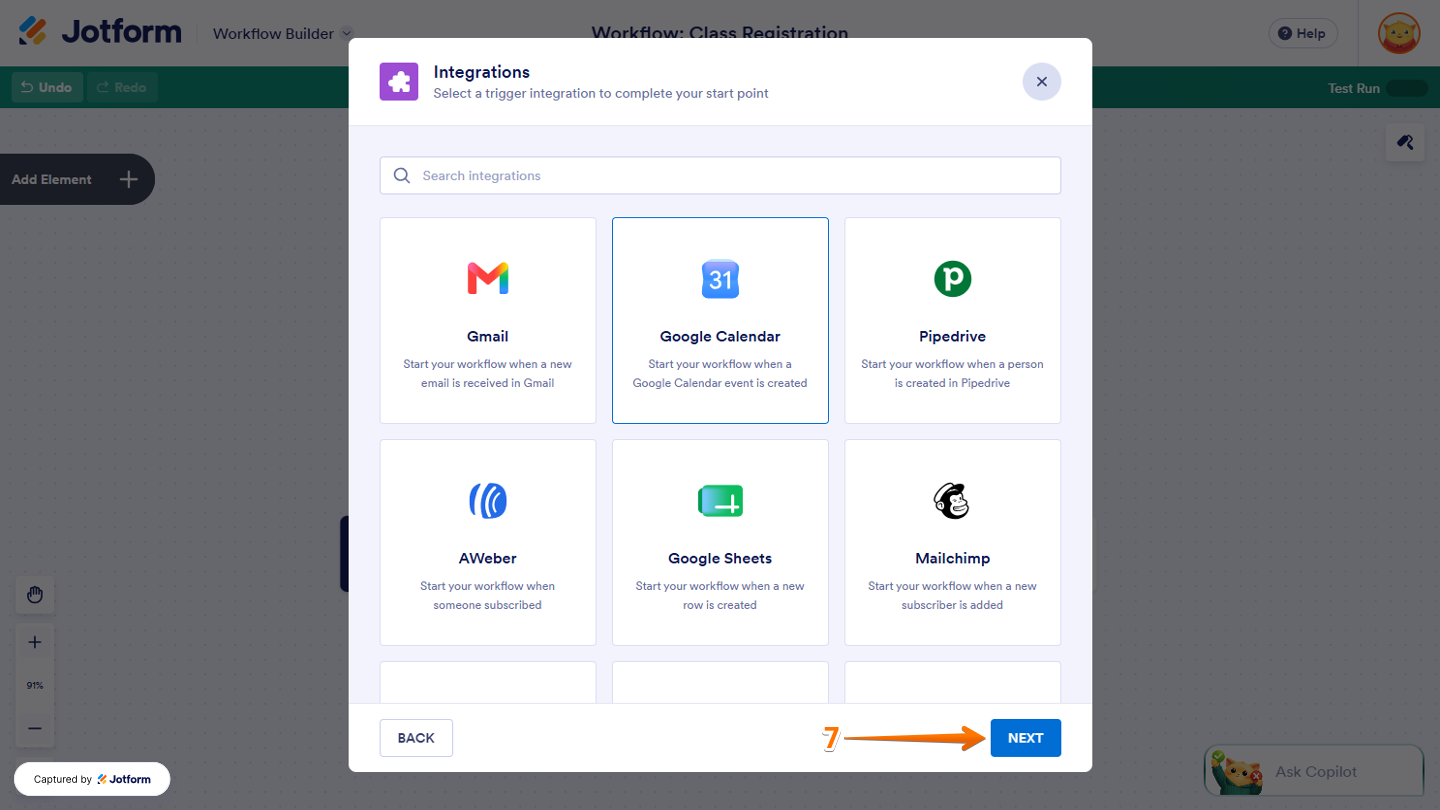Open the workflow designer paint roller

1405,142
